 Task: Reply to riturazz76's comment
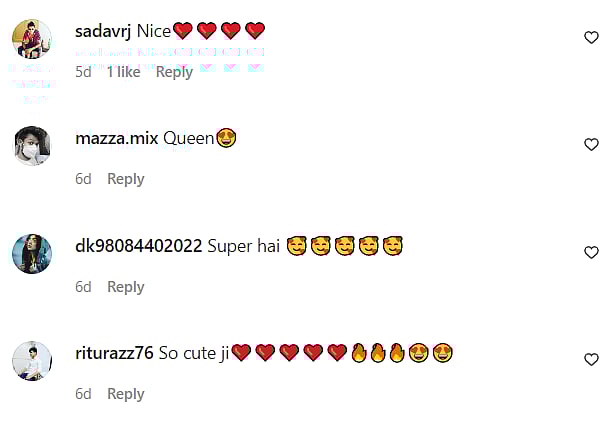tap(126, 394)
